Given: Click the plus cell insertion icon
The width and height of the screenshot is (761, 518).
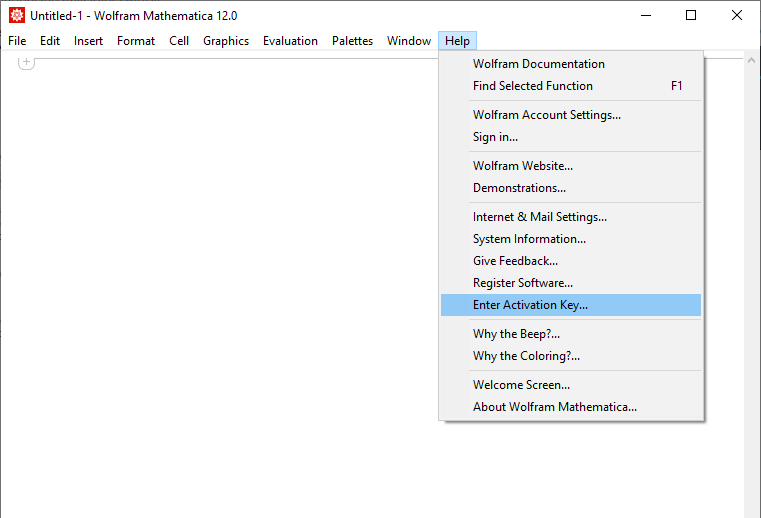Looking at the screenshot, I should tap(27, 62).
